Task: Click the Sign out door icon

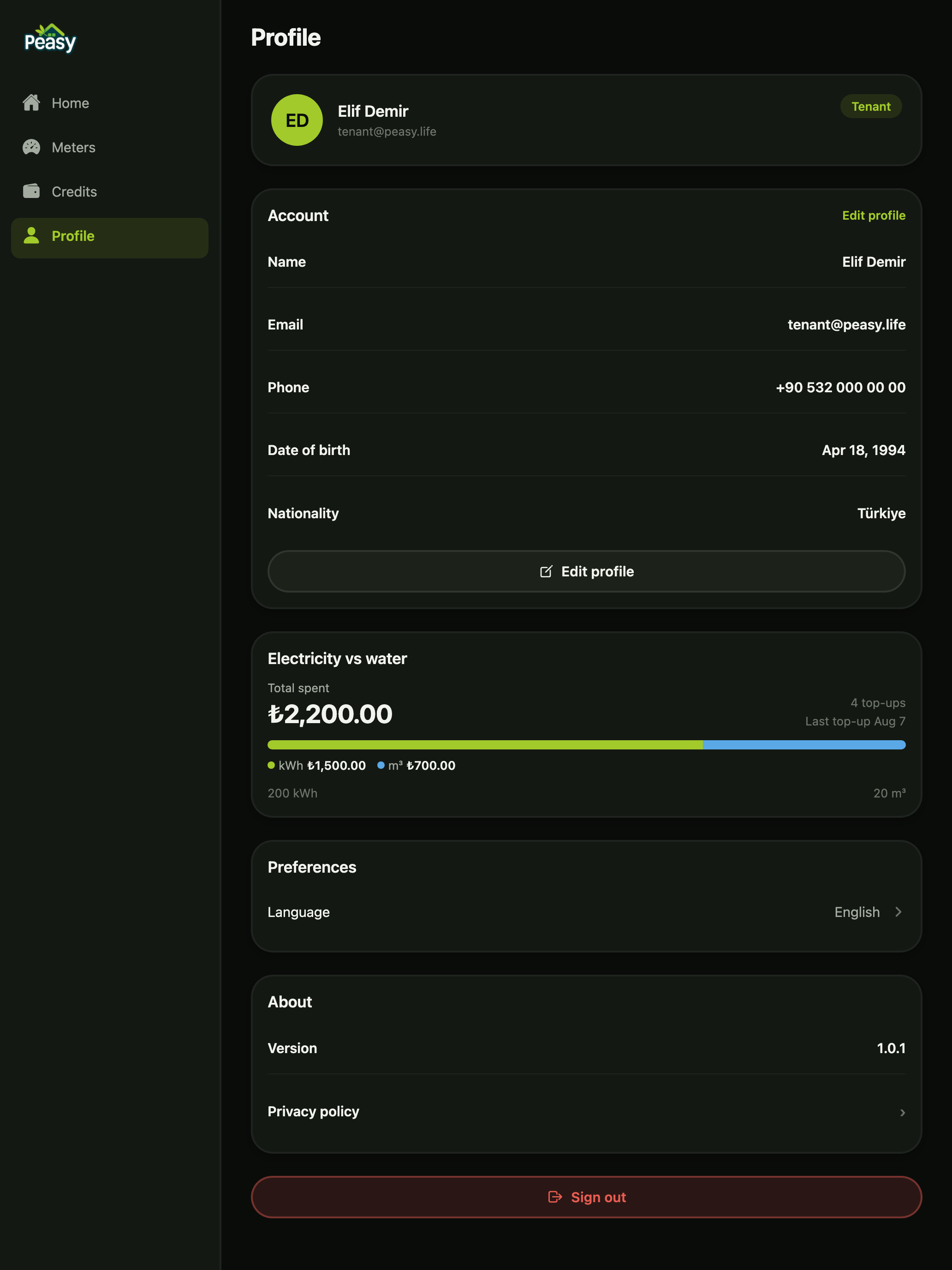Action: pyautogui.click(x=555, y=1197)
